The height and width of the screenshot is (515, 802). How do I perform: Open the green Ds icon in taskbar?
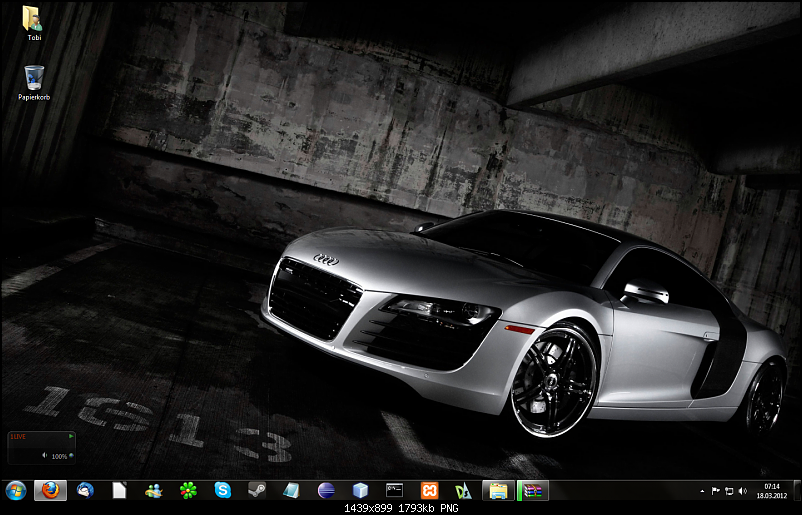point(463,491)
